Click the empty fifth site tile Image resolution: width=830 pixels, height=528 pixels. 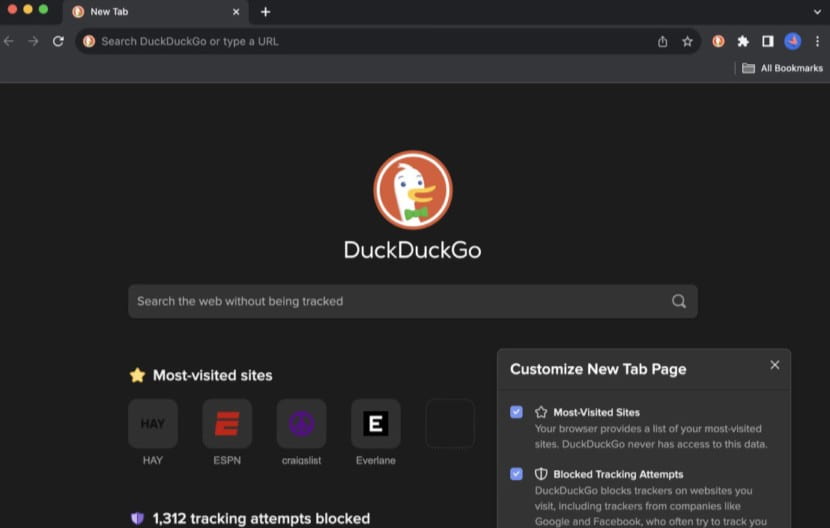pyautogui.click(x=450, y=424)
